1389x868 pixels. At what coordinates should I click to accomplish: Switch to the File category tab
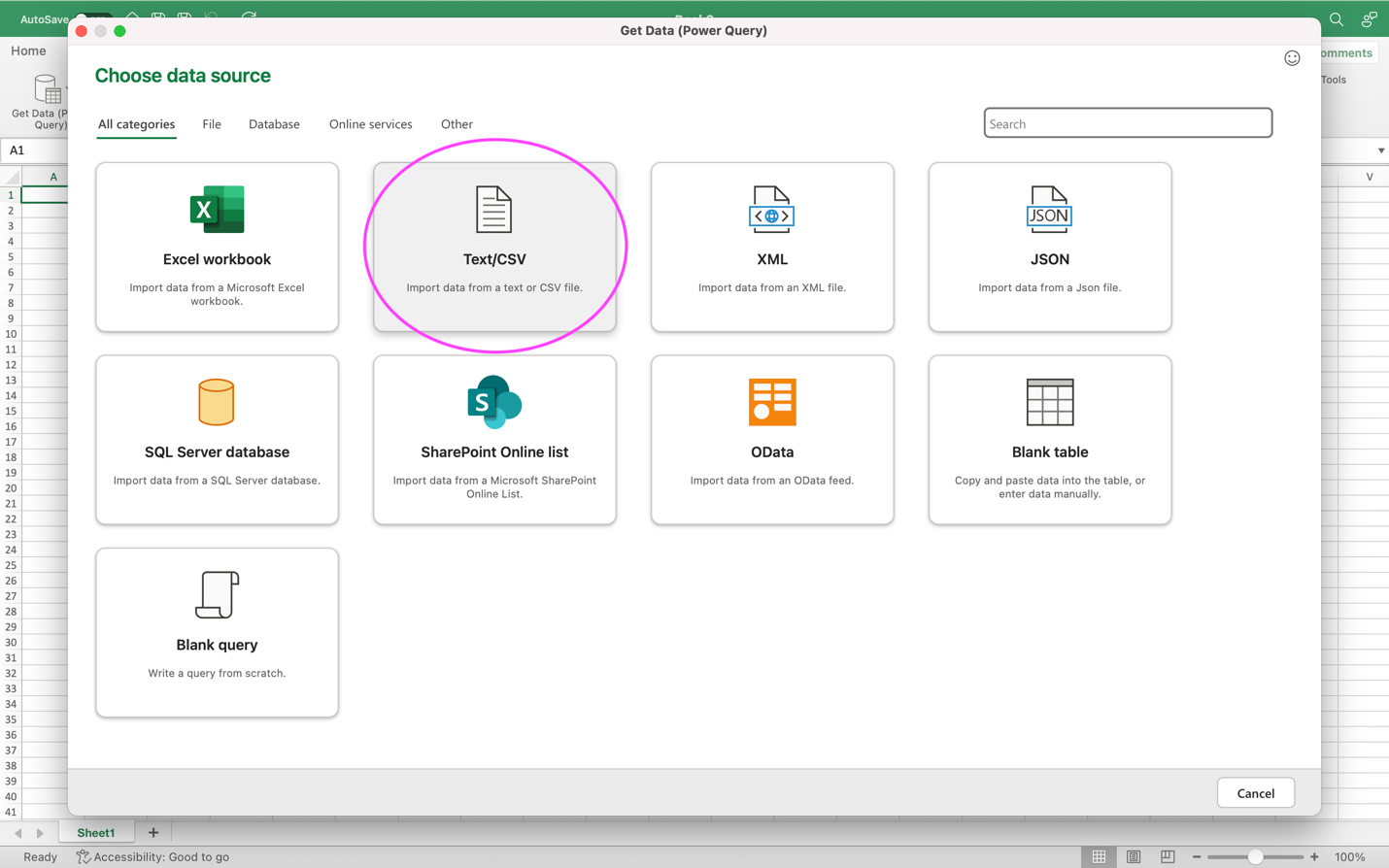click(x=212, y=124)
